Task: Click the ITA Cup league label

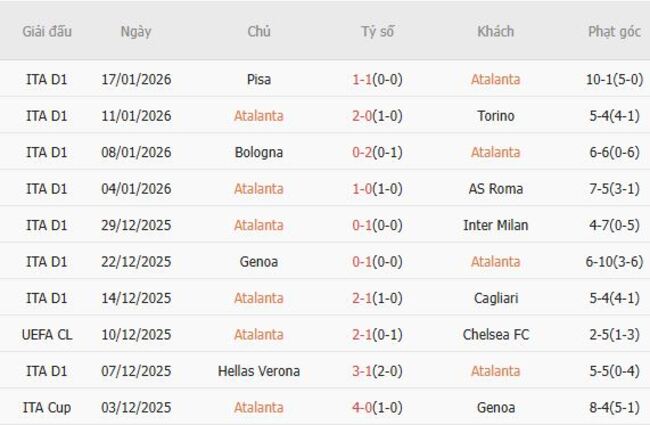Action: [47, 407]
